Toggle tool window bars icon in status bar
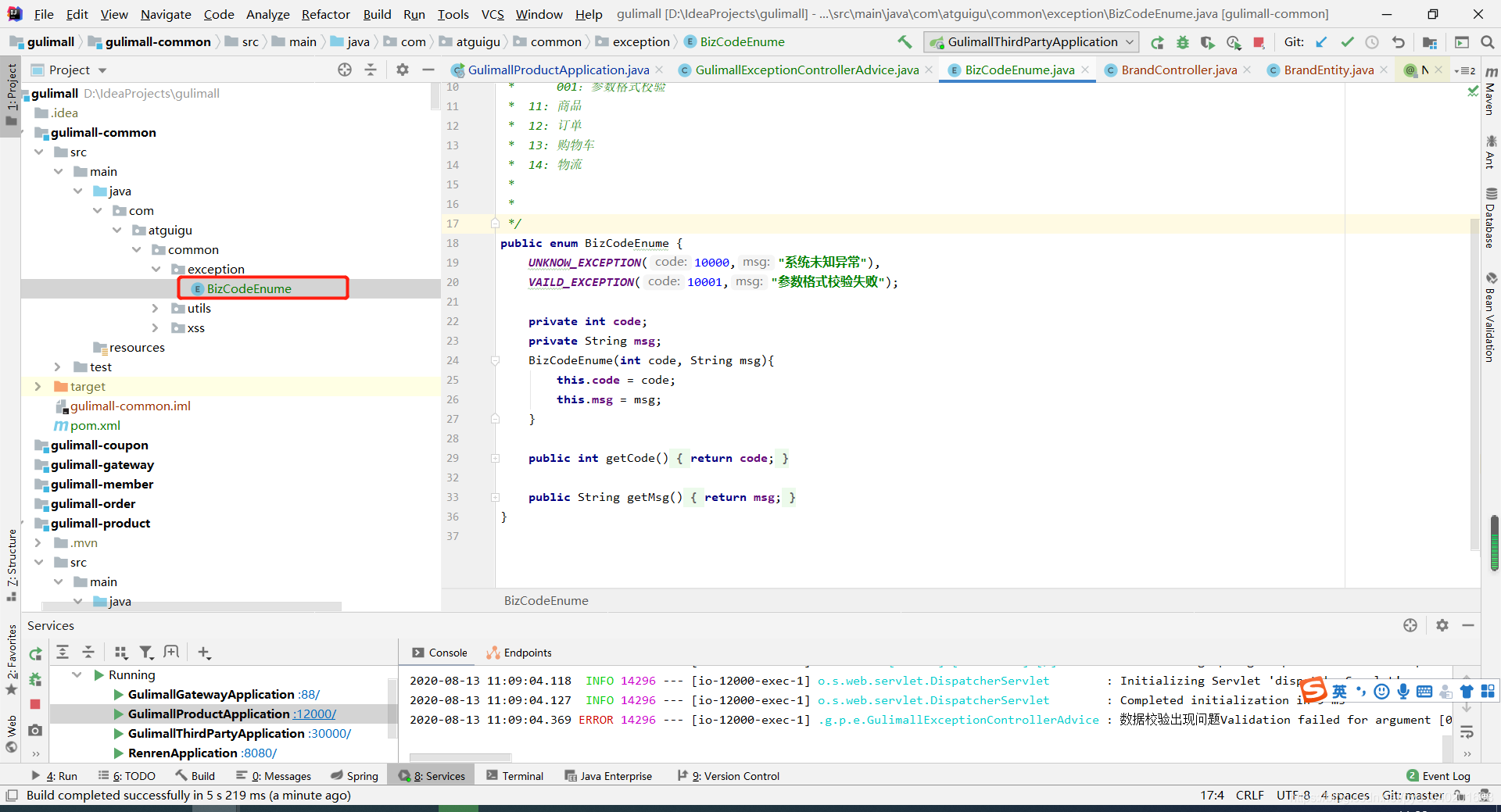The width and height of the screenshot is (1501, 812). coord(11,796)
